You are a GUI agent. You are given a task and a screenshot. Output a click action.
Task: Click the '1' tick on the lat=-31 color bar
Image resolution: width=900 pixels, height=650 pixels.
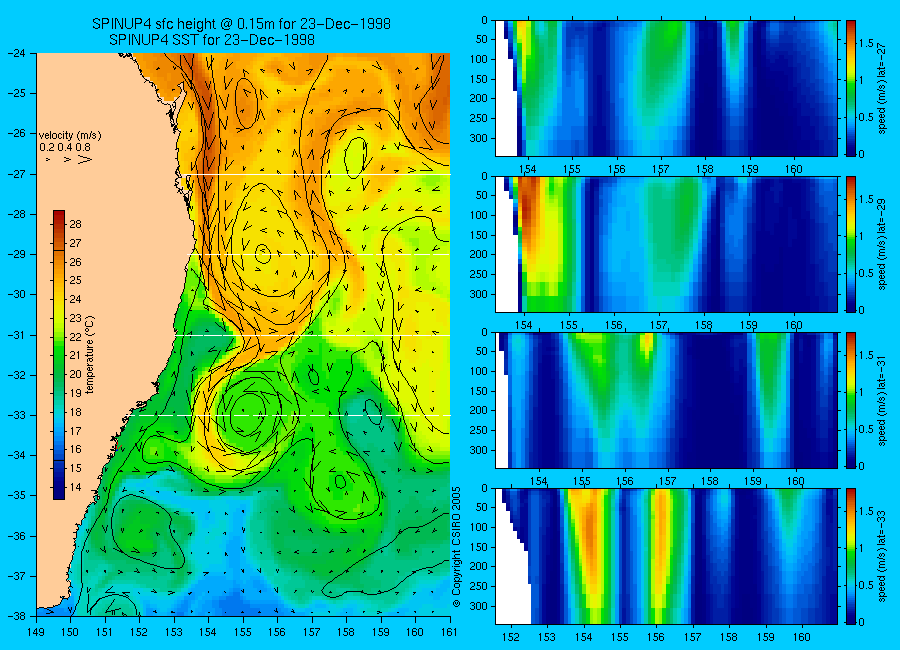coord(862,392)
